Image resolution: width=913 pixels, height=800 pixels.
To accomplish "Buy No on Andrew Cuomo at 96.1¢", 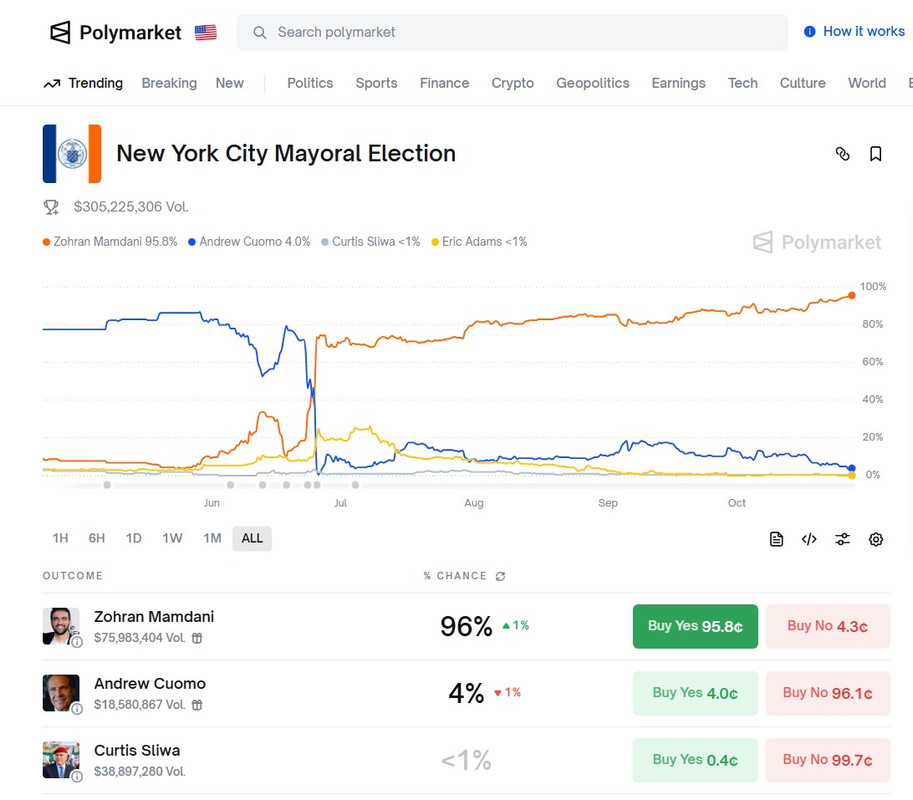I will point(827,693).
